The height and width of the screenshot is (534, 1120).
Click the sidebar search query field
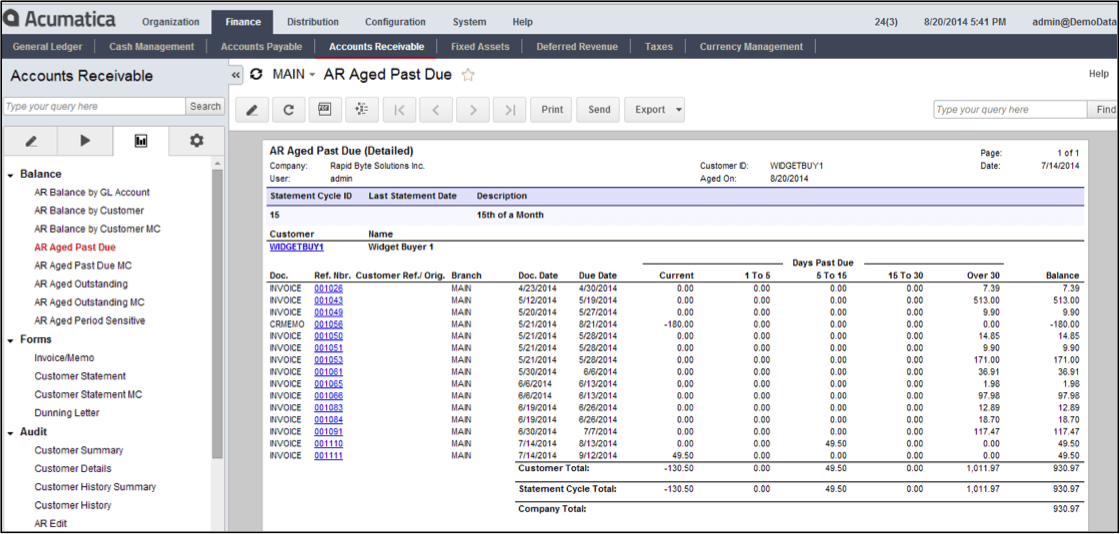tap(94, 106)
